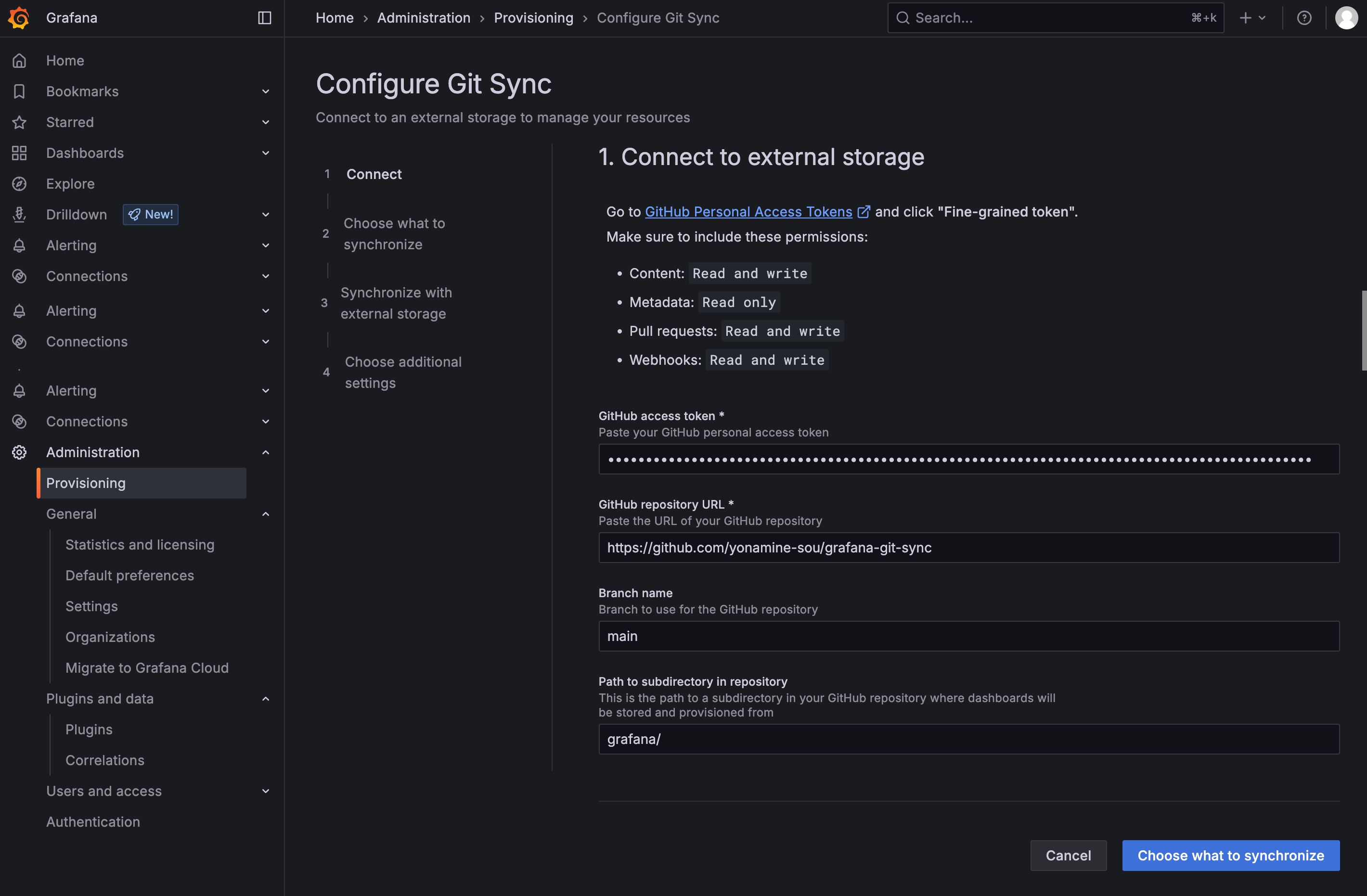Image resolution: width=1367 pixels, height=896 pixels.
Task: Select step 1 Connect in wizard
Action: pyautogui.click(x=374, y=174)
